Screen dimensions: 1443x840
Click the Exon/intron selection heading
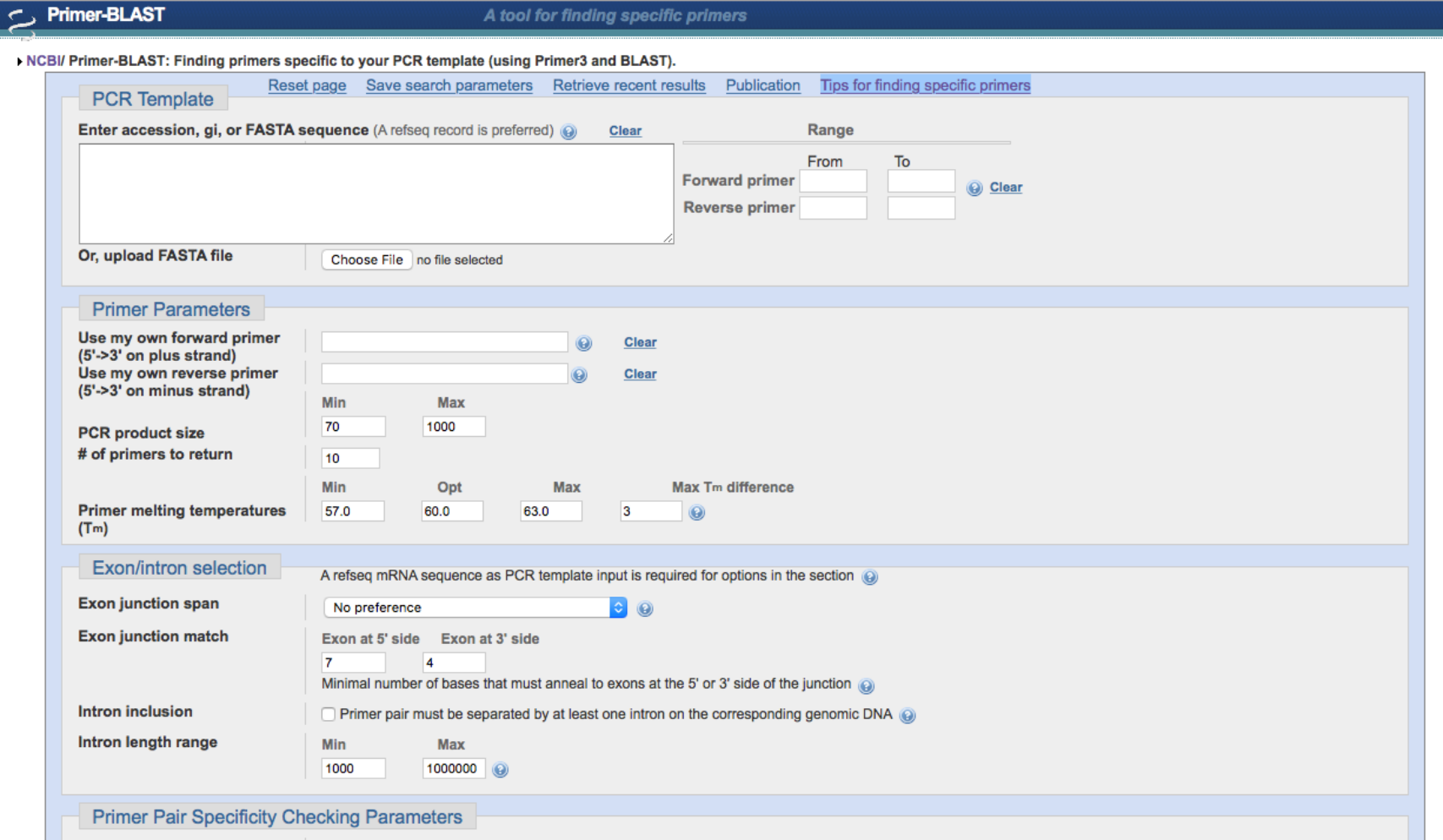[x=179, y=568]
